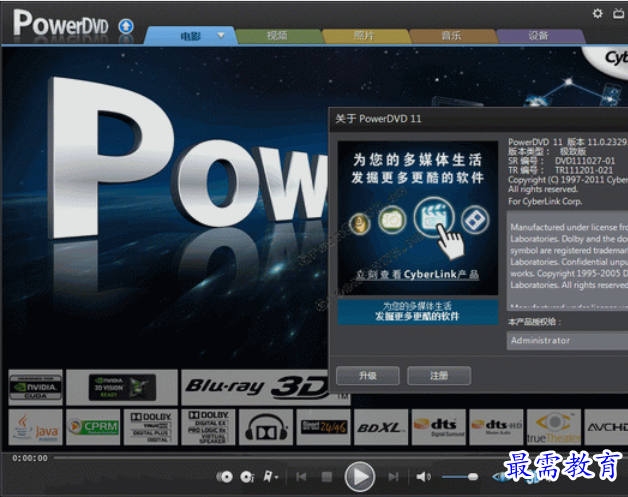Click the green photo icon in the ad
628x497 pixels.
pyautogui.click(x=392, y=219)
